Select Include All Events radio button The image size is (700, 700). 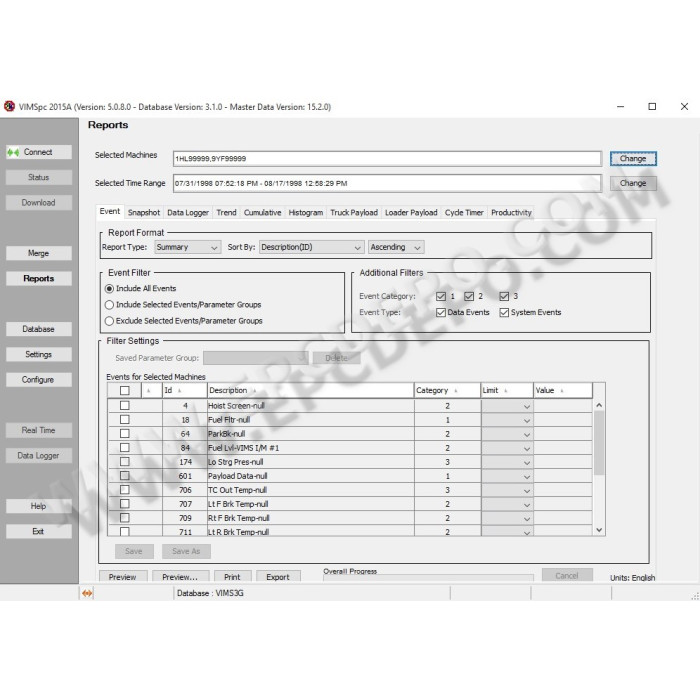[109, 289]
